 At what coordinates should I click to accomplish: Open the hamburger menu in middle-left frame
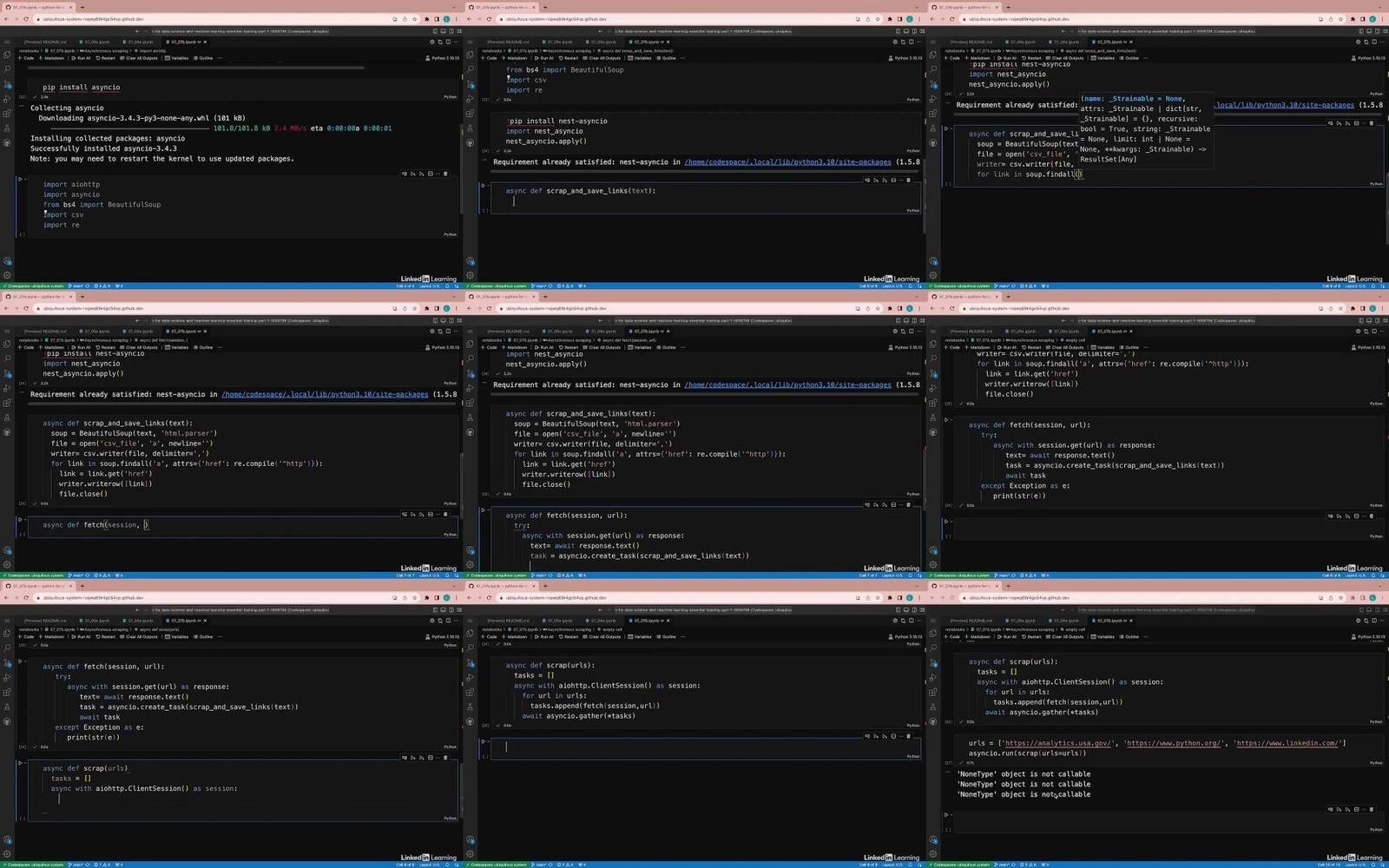7,330
